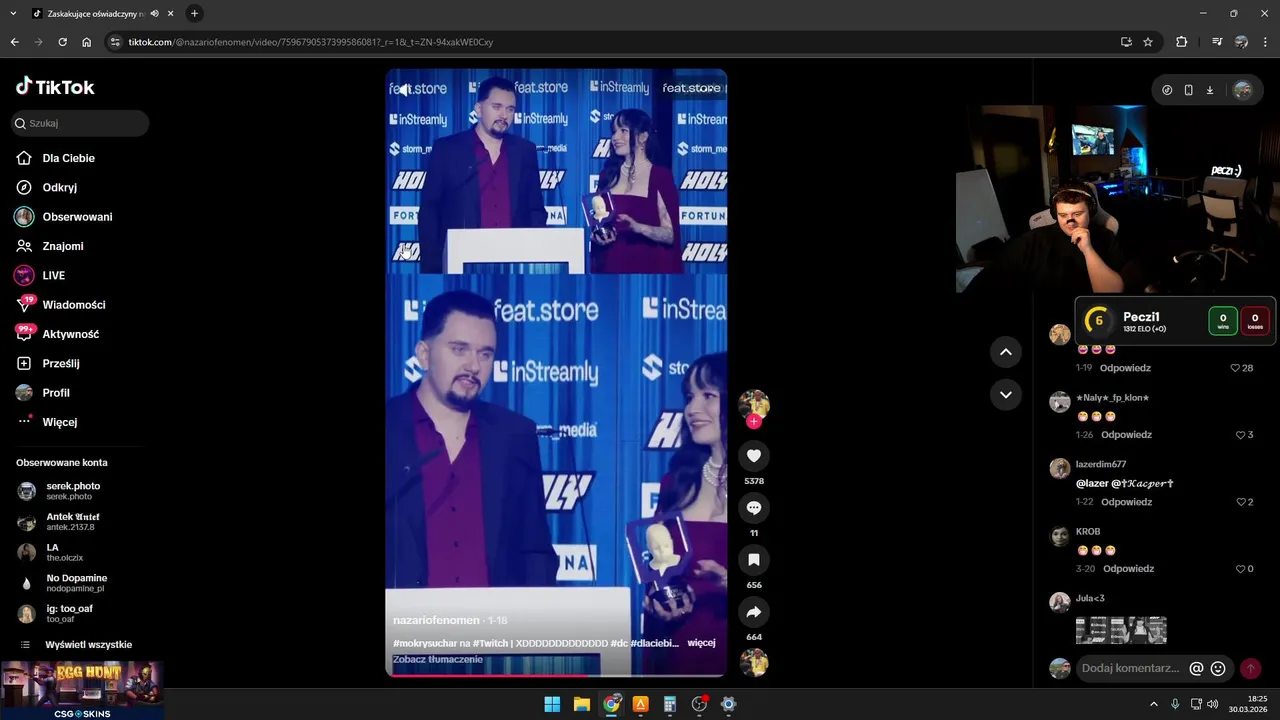Like KROB comment heart
1280x720 pixels.
click(1241, 569)
